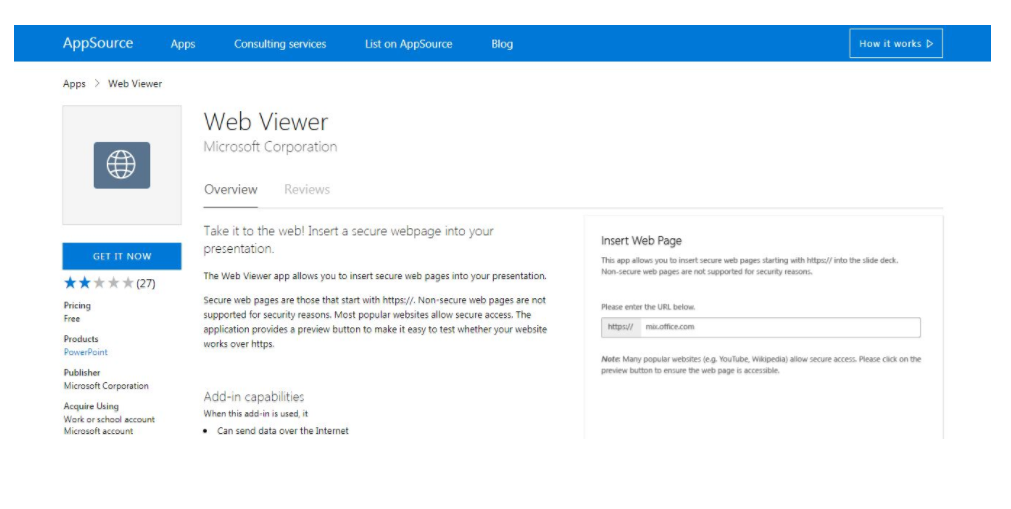Click Can send data over the Internet
The height and width of the screenshot is (509, 1011).
point(282,431)
